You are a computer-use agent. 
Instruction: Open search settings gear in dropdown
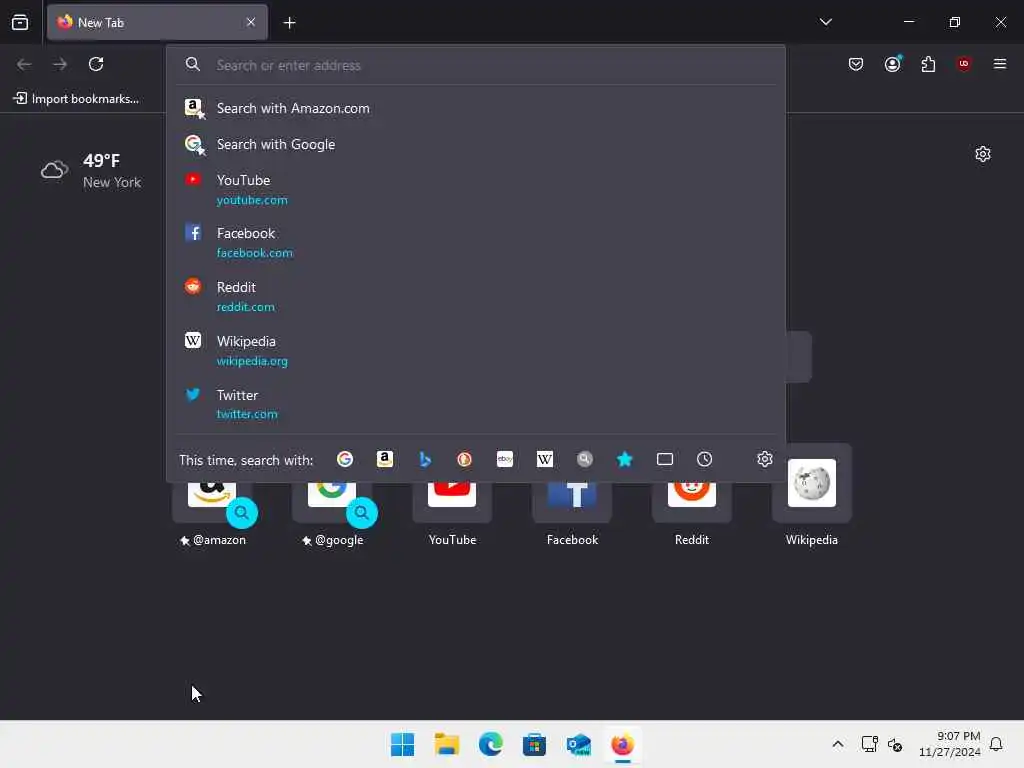(765, 459)
